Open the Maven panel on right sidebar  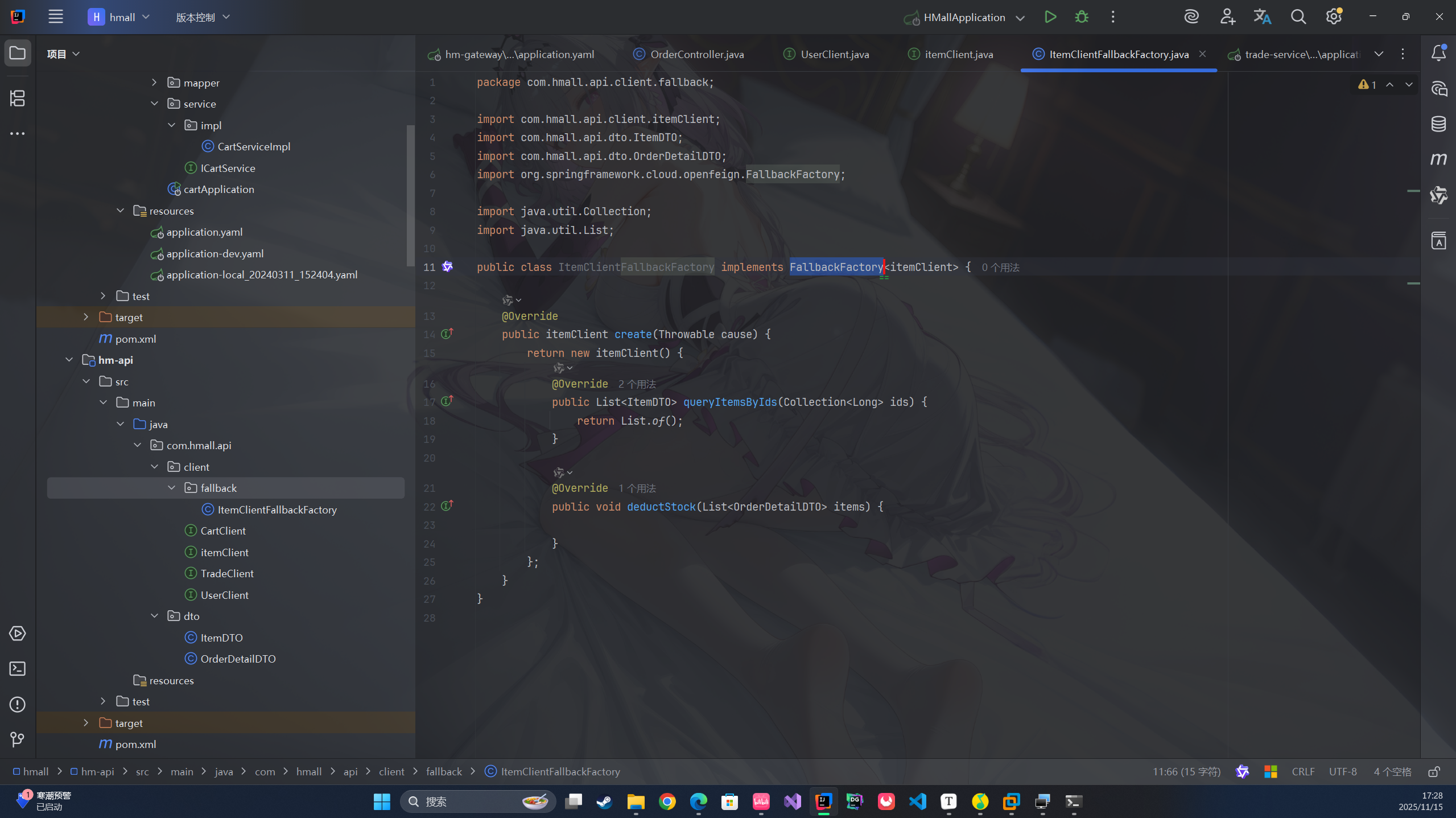[1438, 159]
